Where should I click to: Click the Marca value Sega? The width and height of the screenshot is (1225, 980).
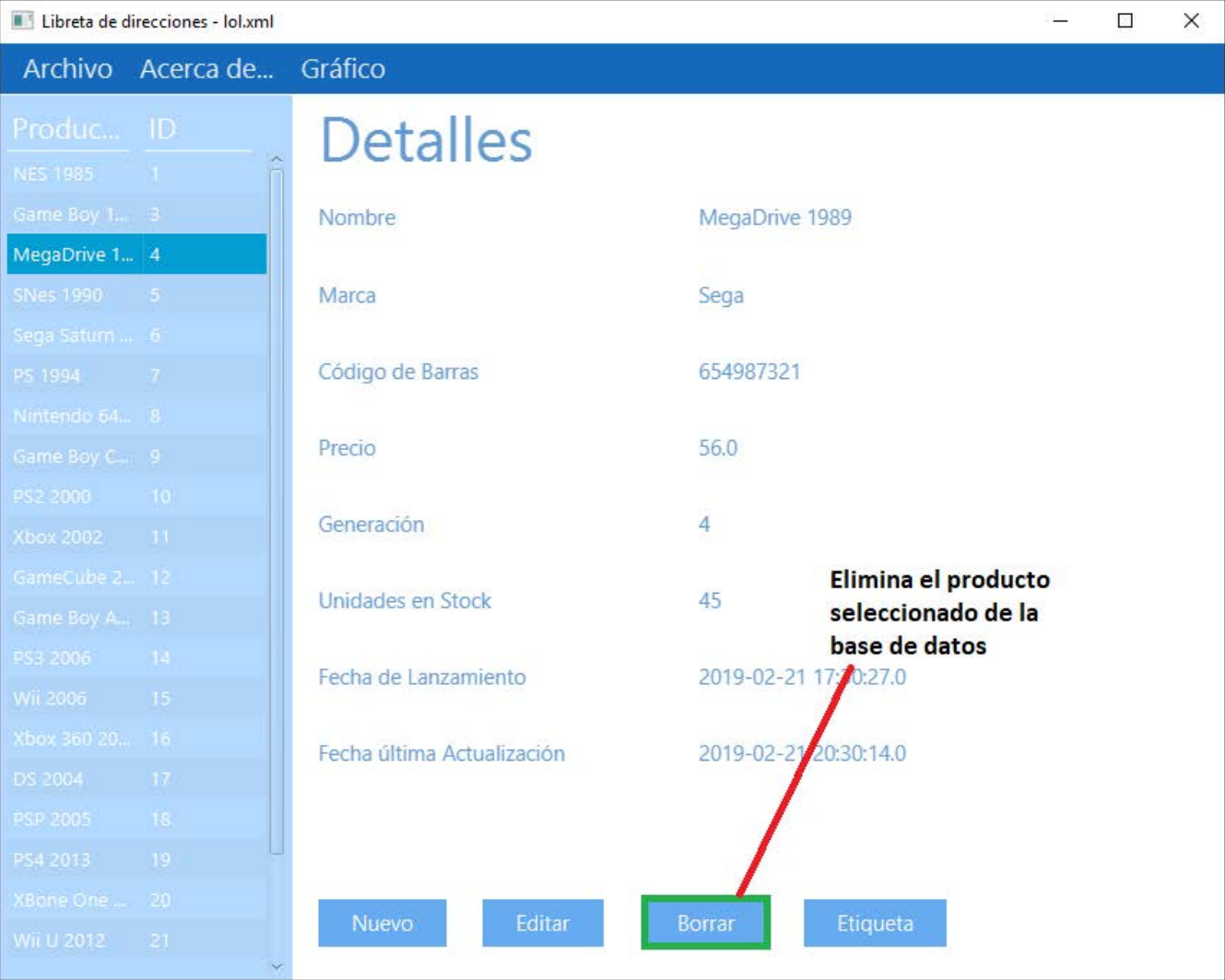point(721,296)
